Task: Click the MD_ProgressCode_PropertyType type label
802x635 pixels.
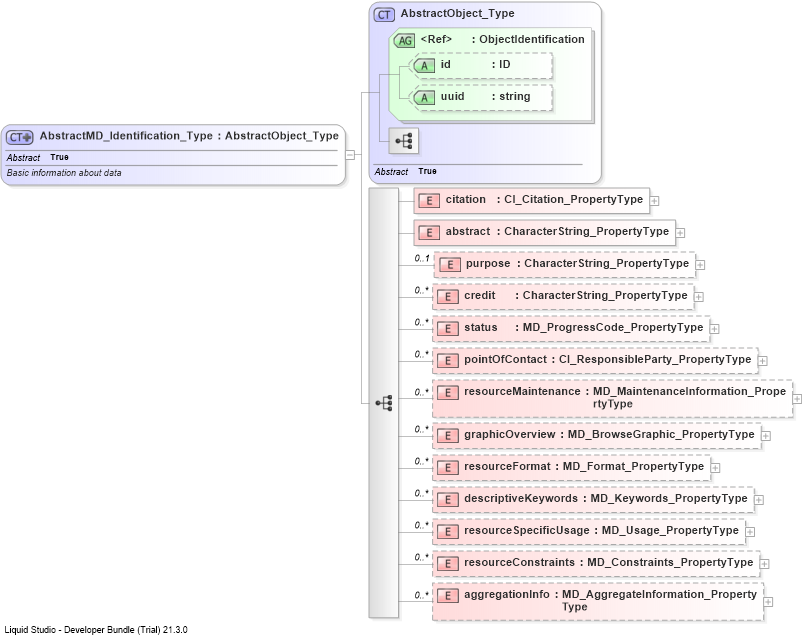Action: pyautogui.click(x=613, y=327)
